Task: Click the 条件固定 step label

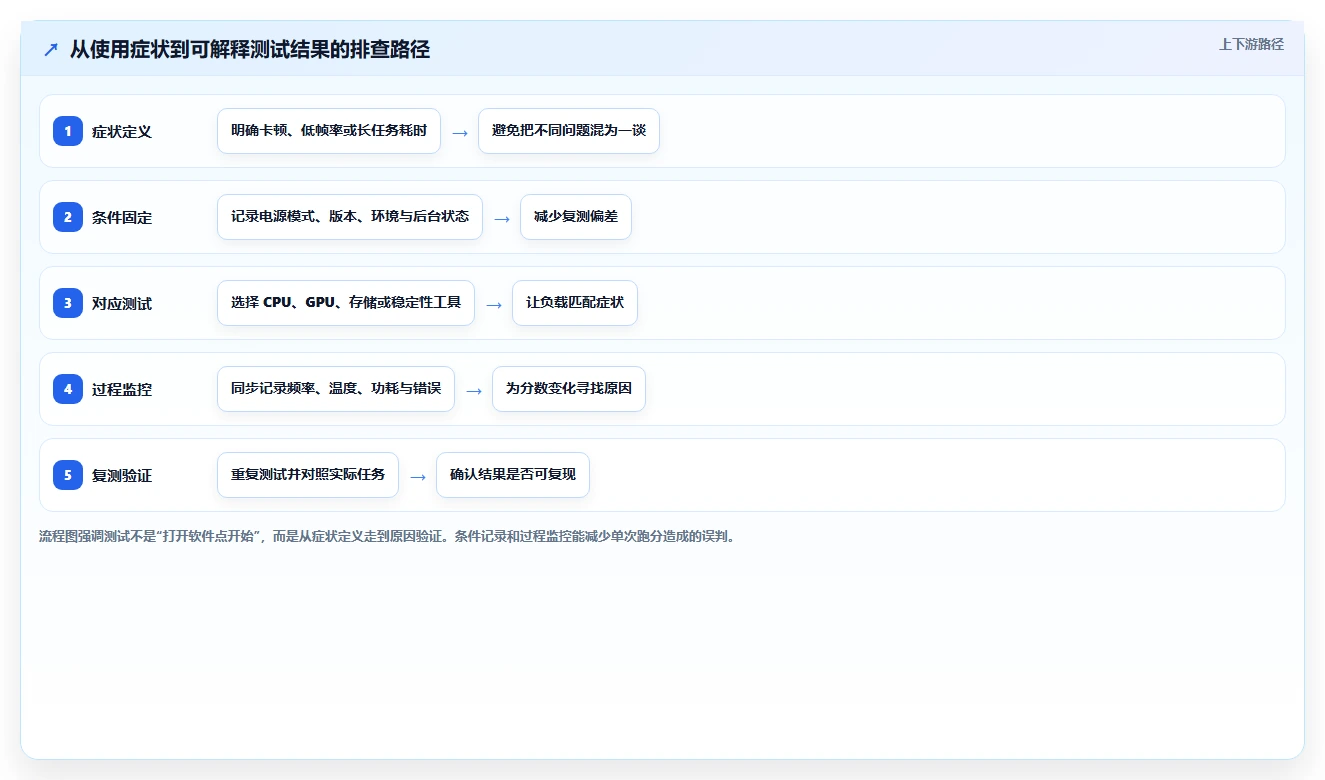Action: (122, 217)
